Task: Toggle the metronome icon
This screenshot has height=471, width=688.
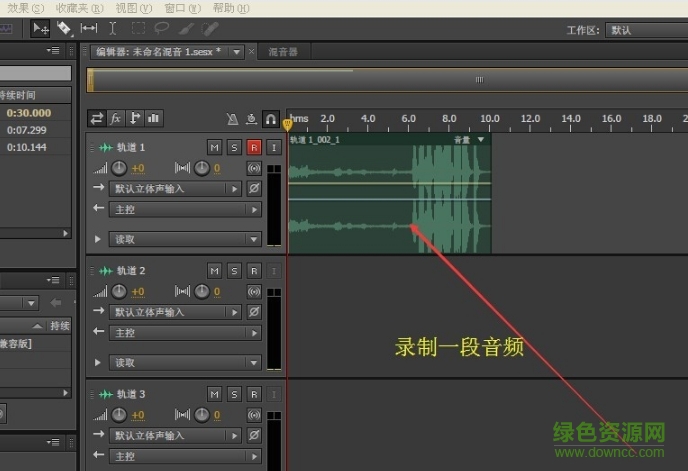Action: [x=232, y=118]
